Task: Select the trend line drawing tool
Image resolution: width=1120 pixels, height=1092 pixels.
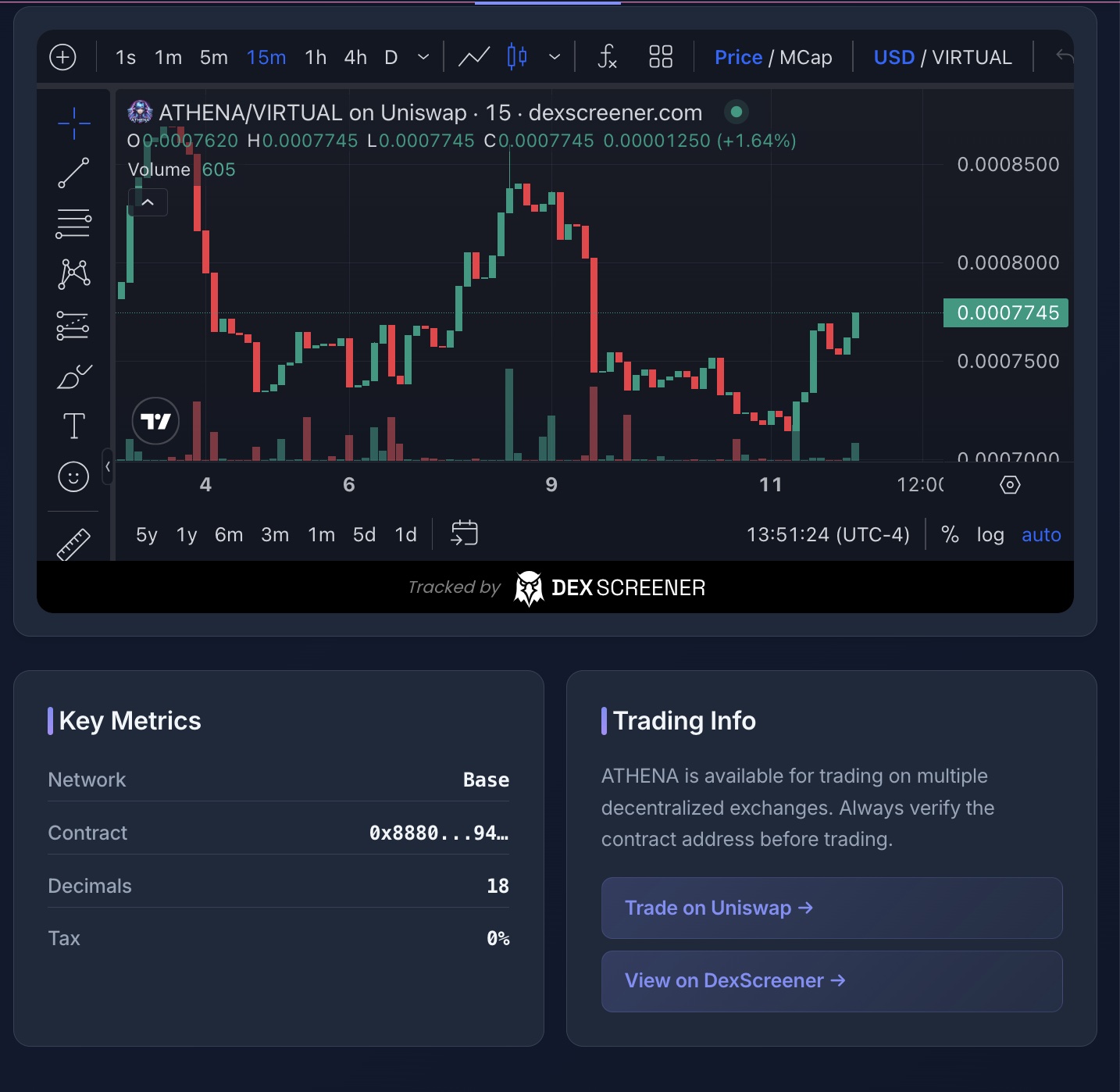Action: [x=73, y=173]
